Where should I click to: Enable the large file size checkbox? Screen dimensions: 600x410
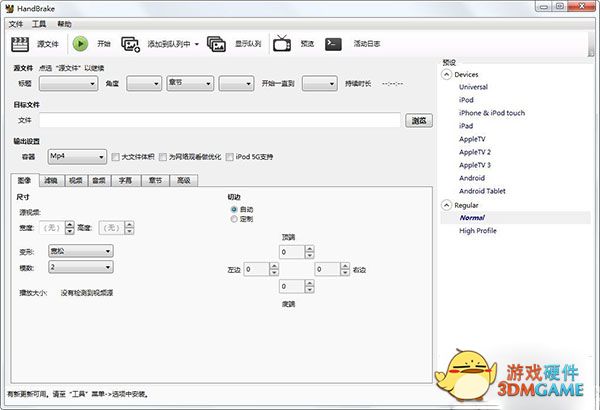pyautogui.click(x=116, y=157)
